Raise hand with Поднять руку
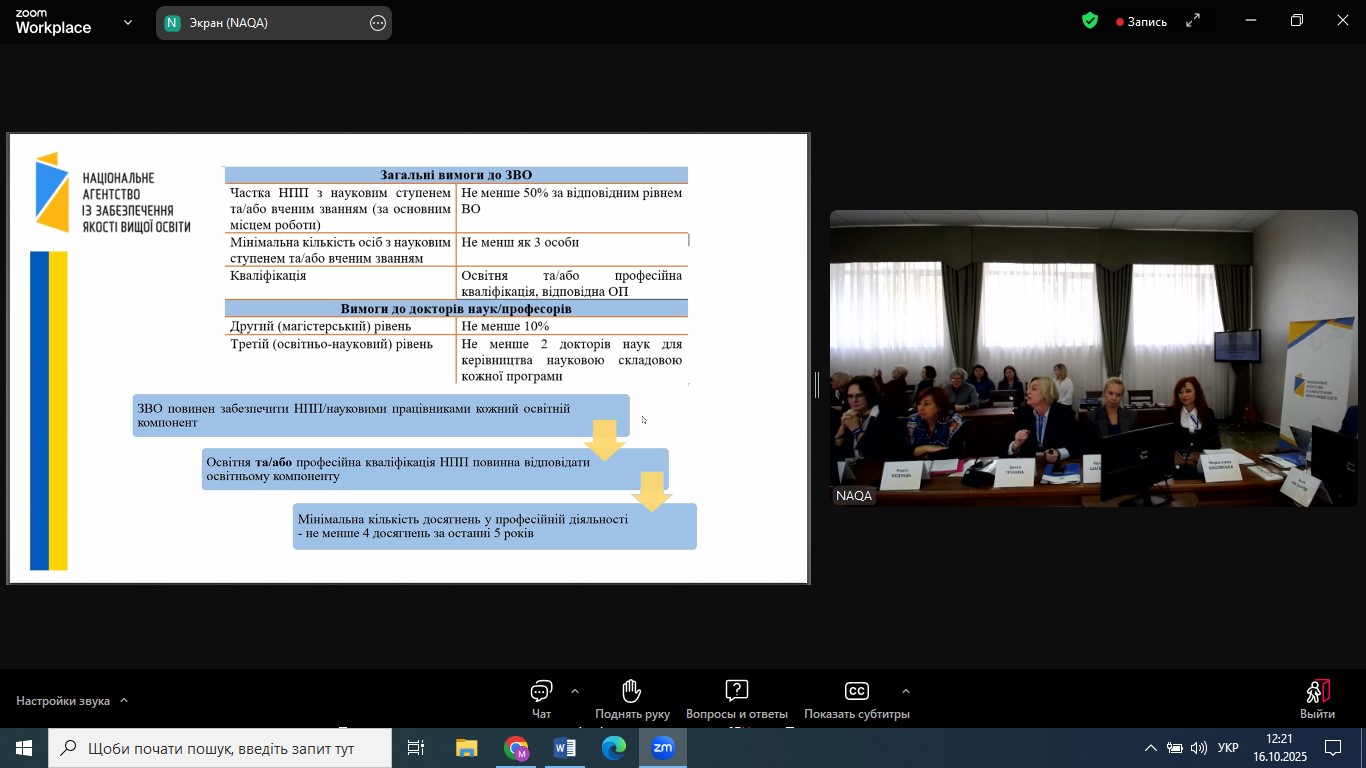The image size is (1366, 768). pos(630,699)
